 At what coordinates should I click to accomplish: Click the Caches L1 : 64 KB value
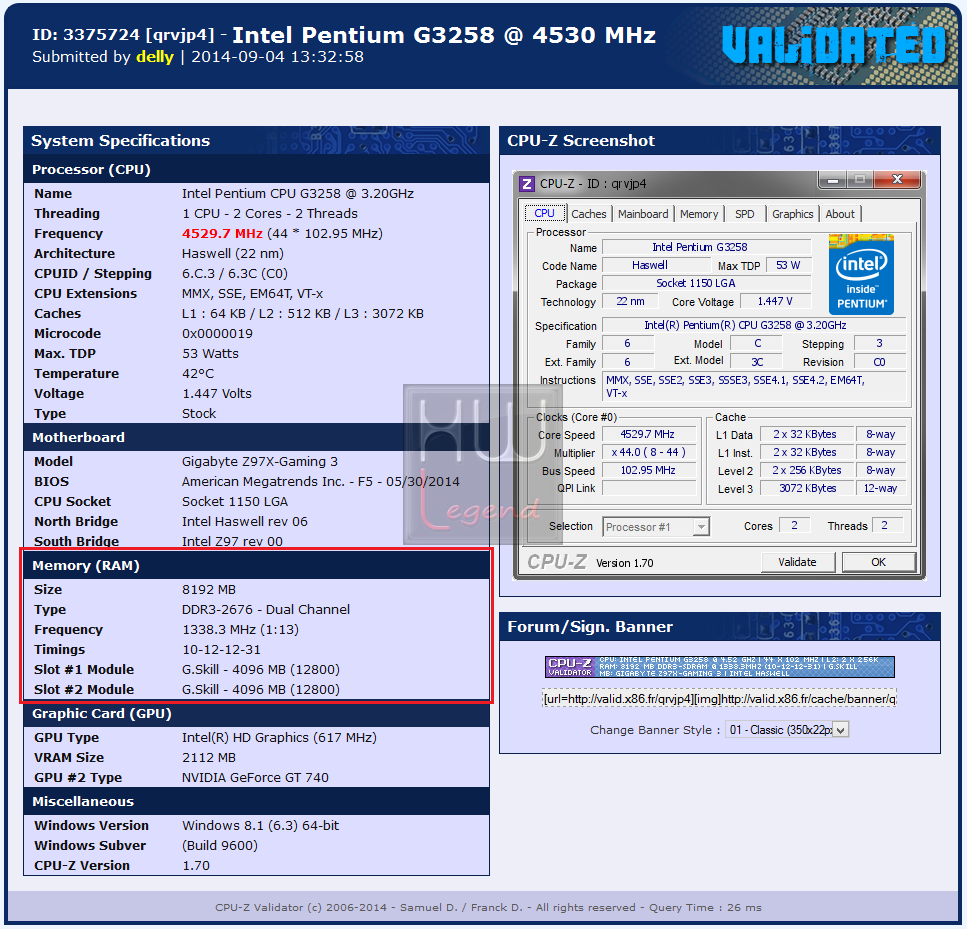click(303, 314)
